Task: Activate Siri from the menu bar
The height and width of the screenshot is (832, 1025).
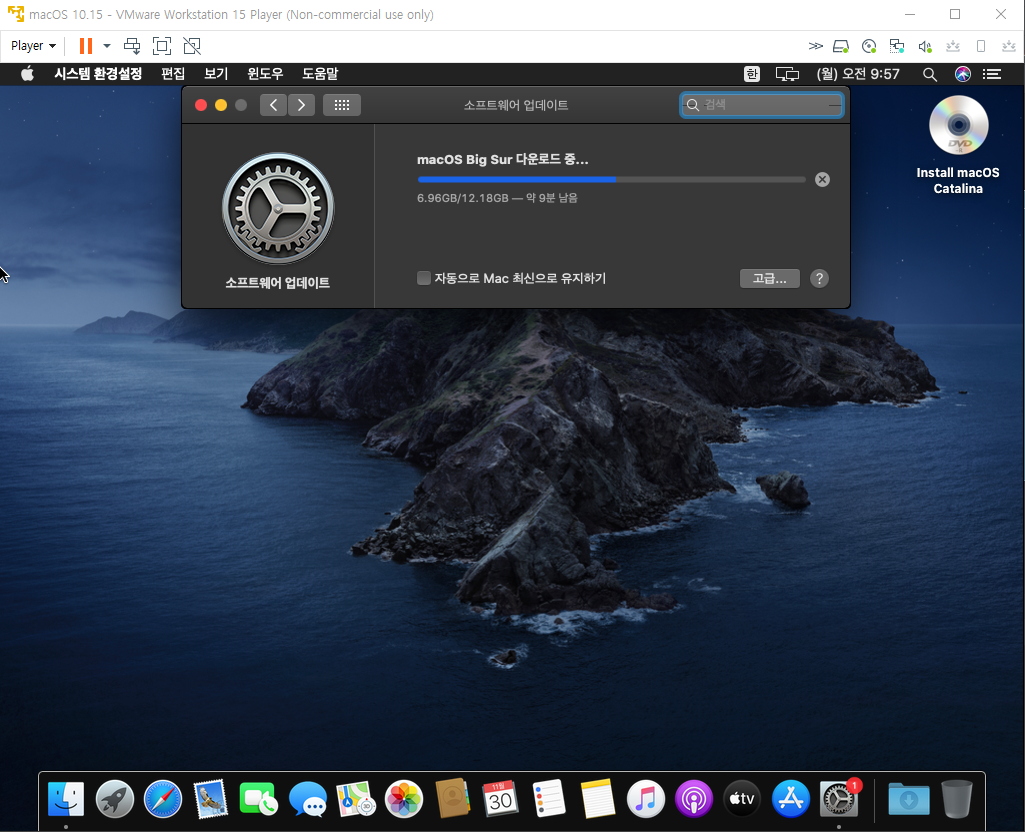Action: 962,74
